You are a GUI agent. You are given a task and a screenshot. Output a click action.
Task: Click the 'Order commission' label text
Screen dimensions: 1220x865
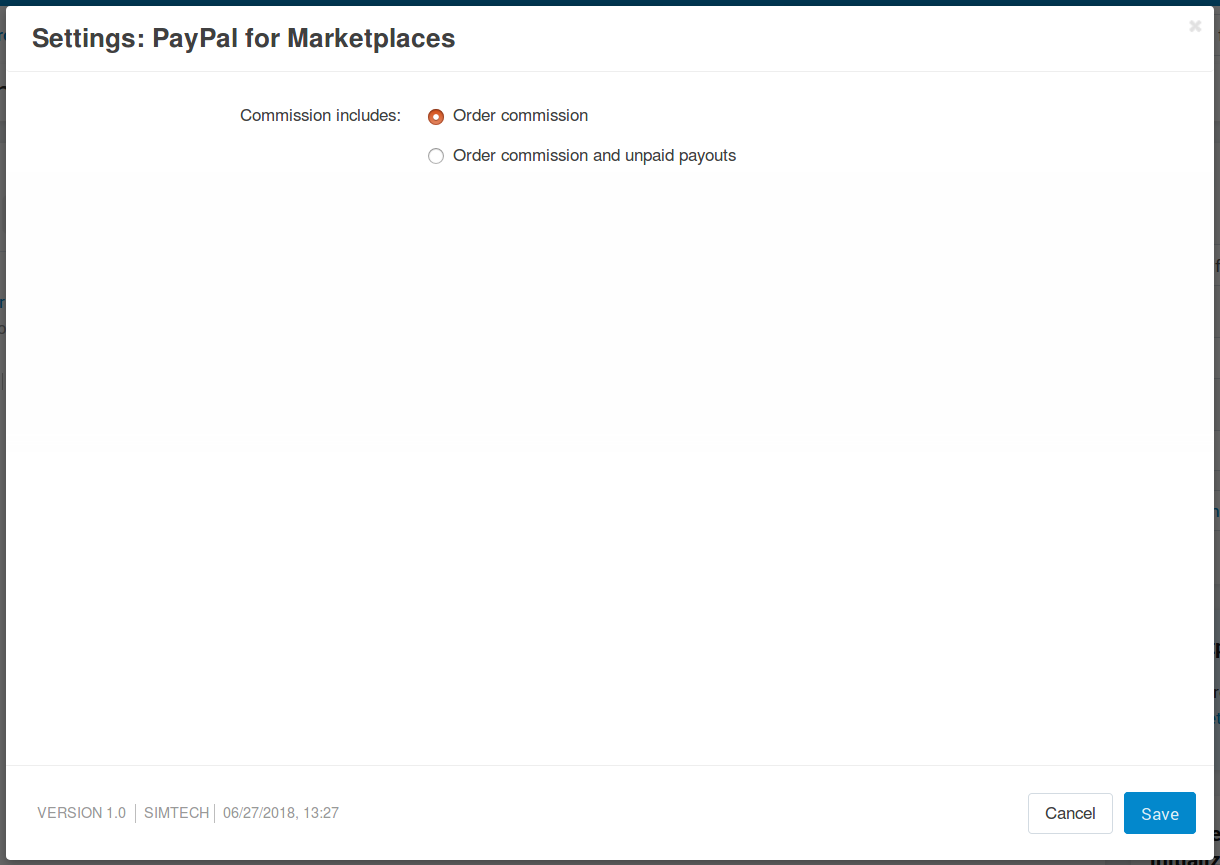click(x=520, y=116)
